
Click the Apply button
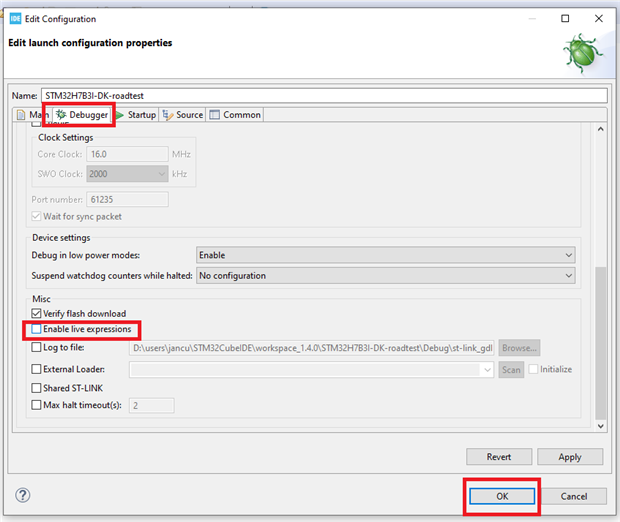[x=570, y=457]
